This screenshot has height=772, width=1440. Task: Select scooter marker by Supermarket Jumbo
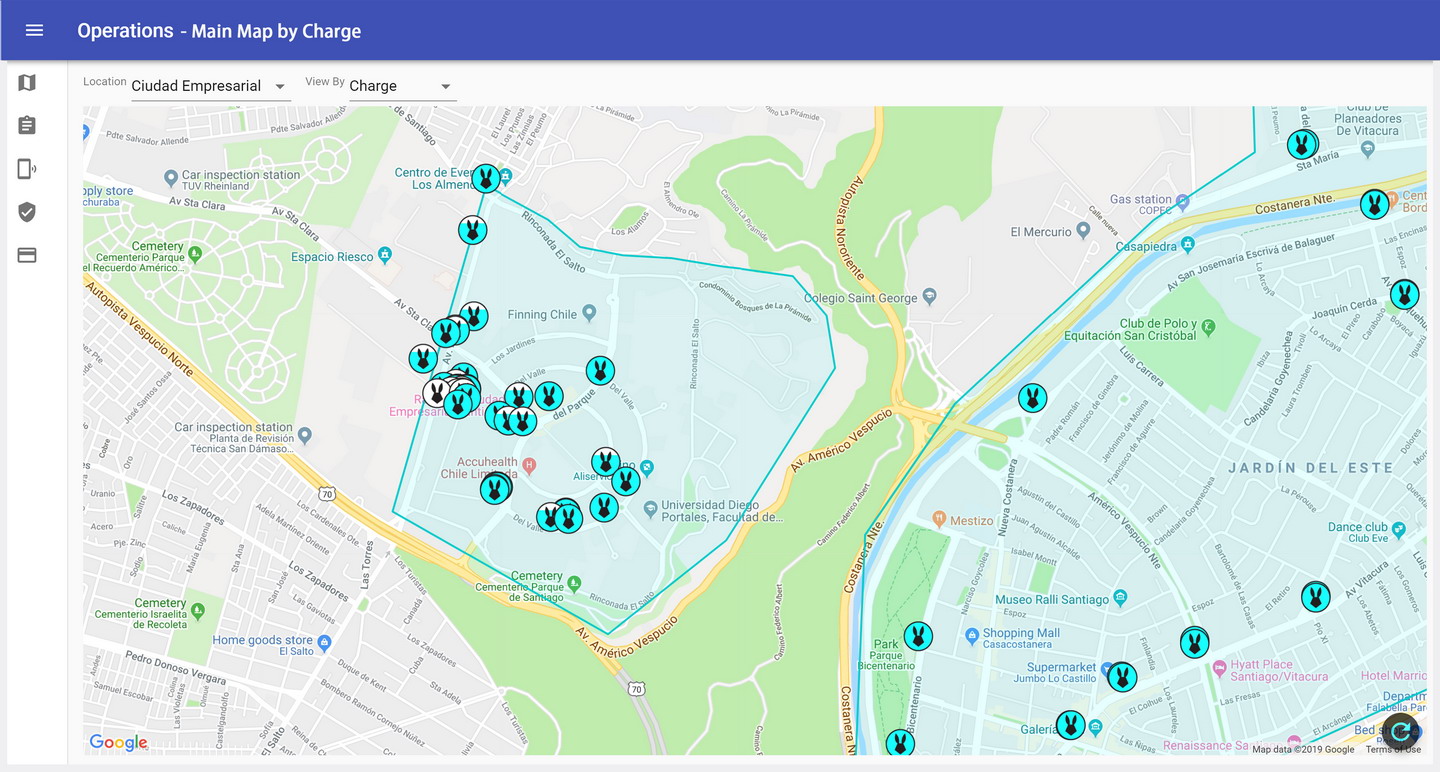click(x=1122, y=677)
